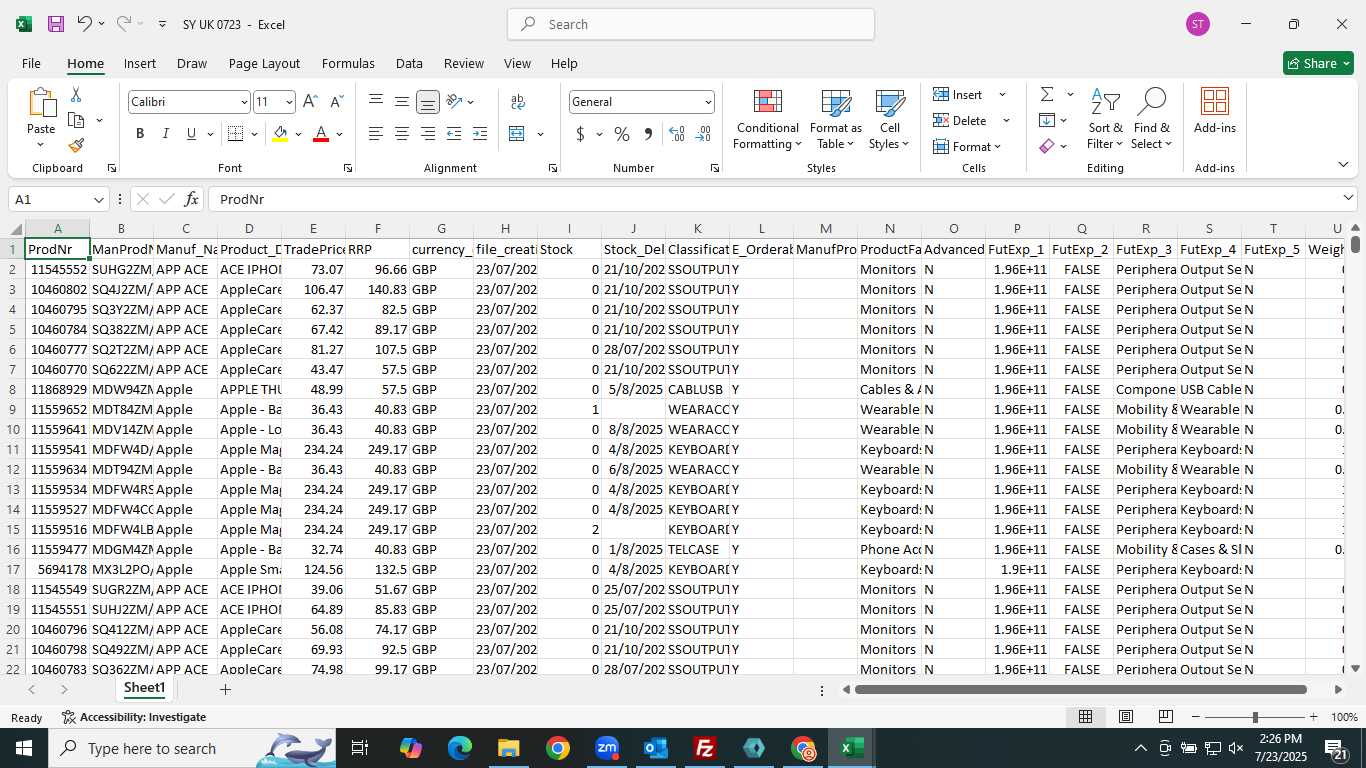1366x768 pixels.
Task: Apply the red font color
Action: pyautogui.click(x=321, y=134)
